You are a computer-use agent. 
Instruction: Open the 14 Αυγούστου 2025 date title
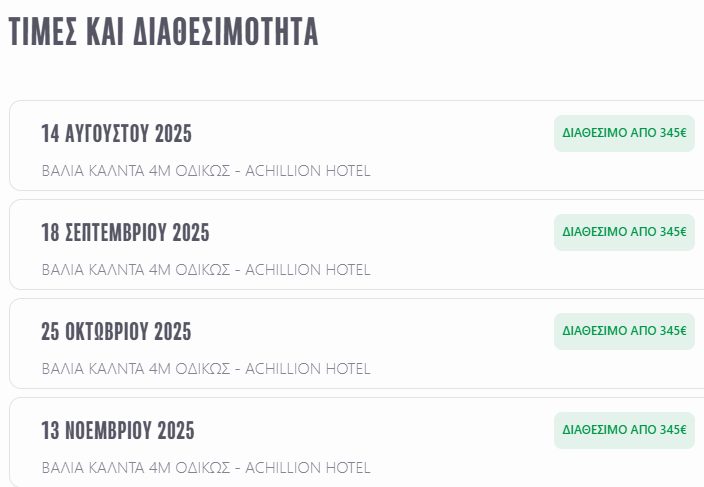pyautogui.click(x=116, y=134)
